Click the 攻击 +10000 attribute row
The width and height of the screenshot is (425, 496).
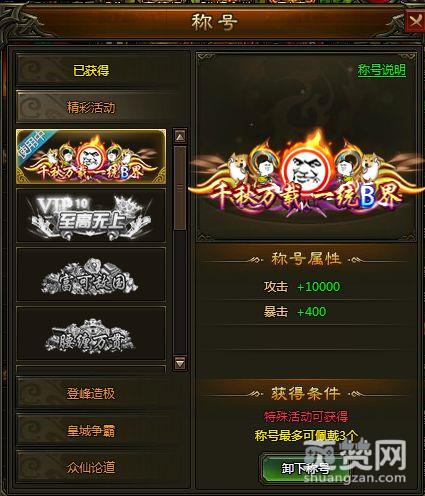306,287
